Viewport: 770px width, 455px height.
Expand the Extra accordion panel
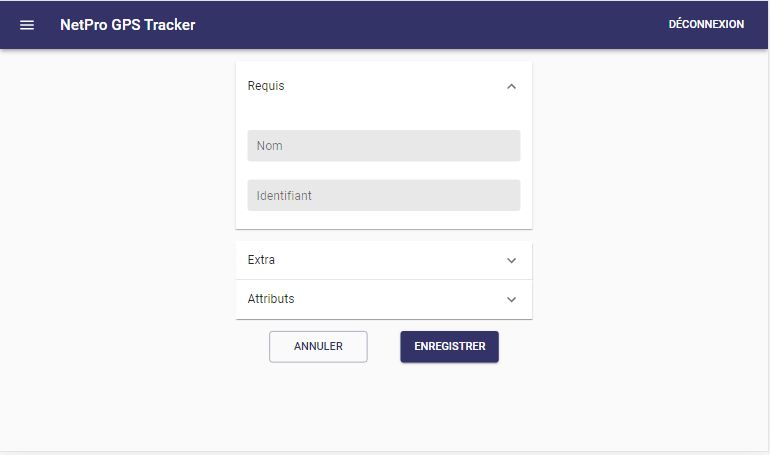point(383,260)
